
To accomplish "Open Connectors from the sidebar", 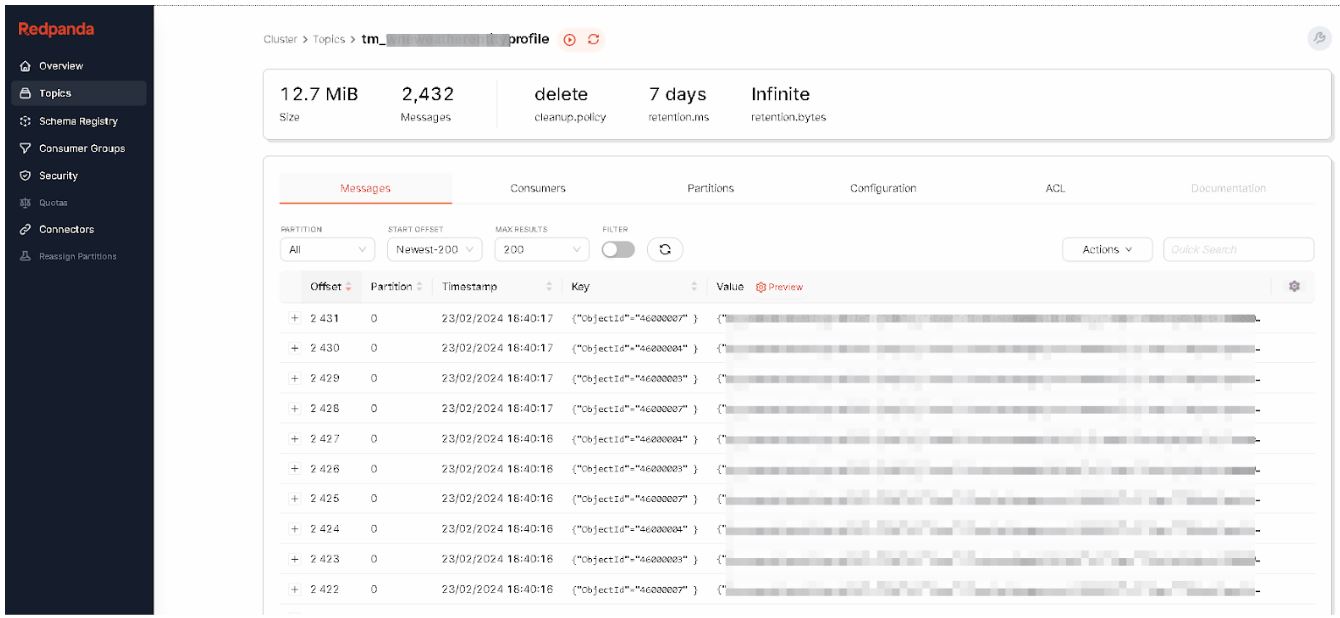I will 66,229.
